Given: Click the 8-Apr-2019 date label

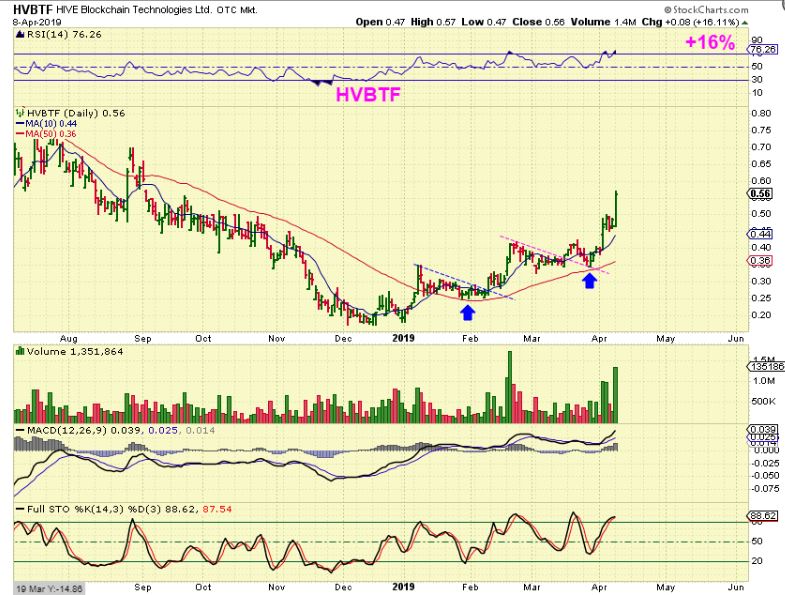Looking at the screenshot, I should coord(37,22).
